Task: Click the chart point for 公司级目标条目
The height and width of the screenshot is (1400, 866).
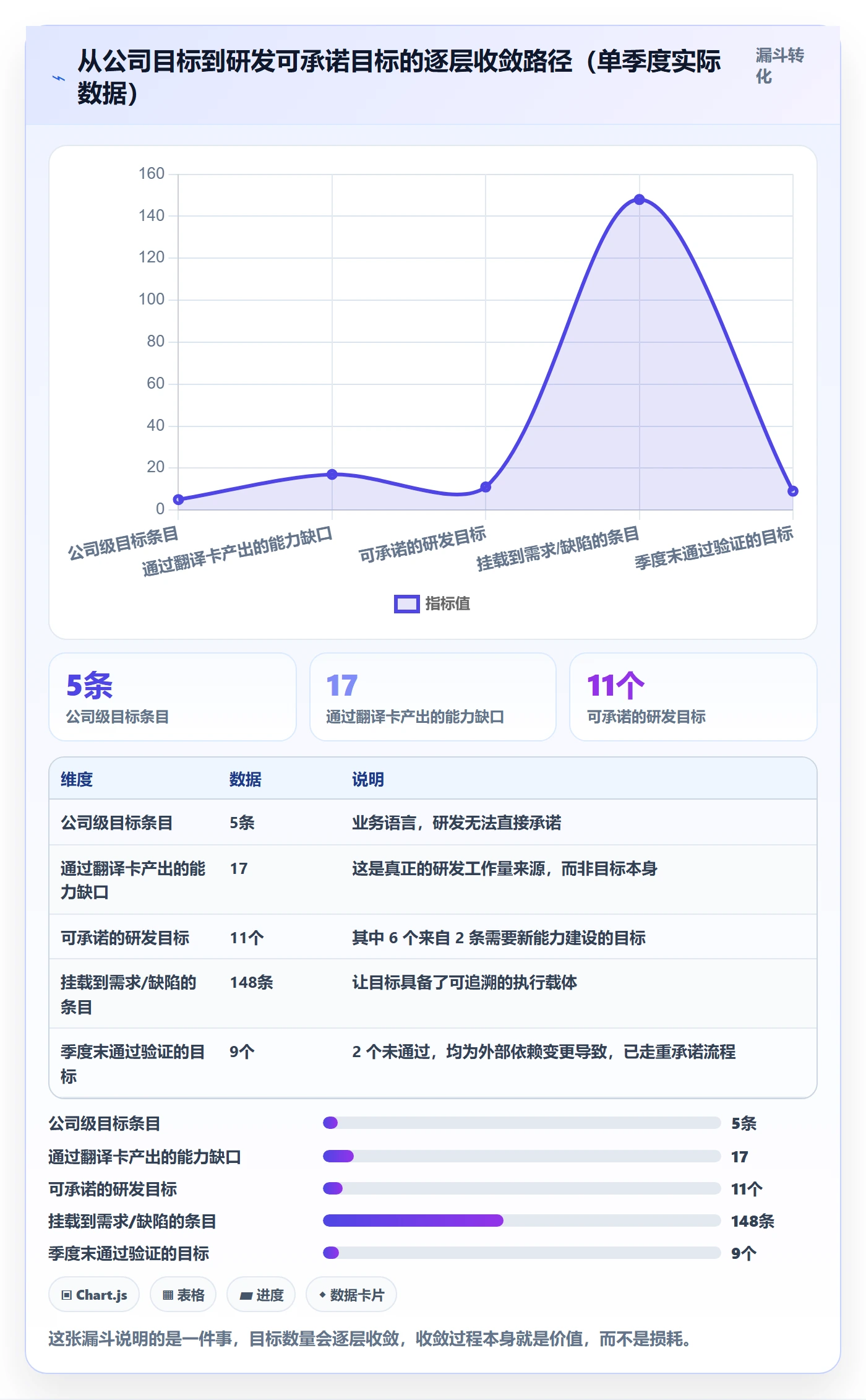Action: [x=179, y=499]
